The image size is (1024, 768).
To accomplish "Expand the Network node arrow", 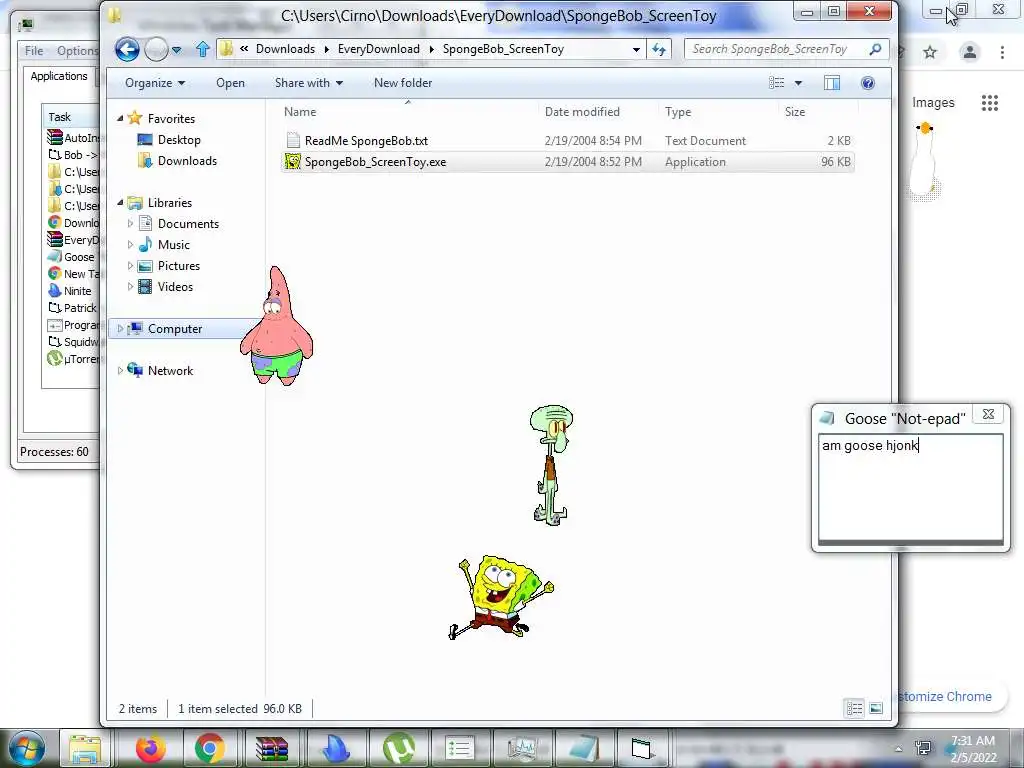I will (120, 370).
